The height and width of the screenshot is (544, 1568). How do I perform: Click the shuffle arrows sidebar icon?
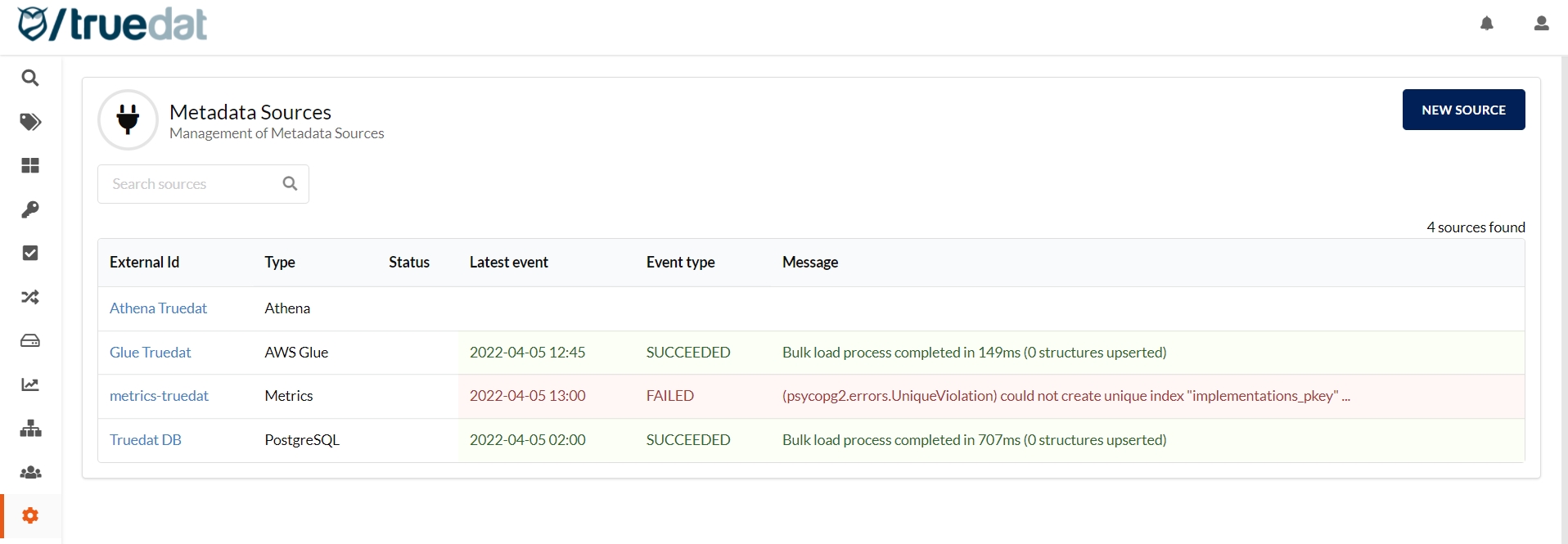point(30,297)
